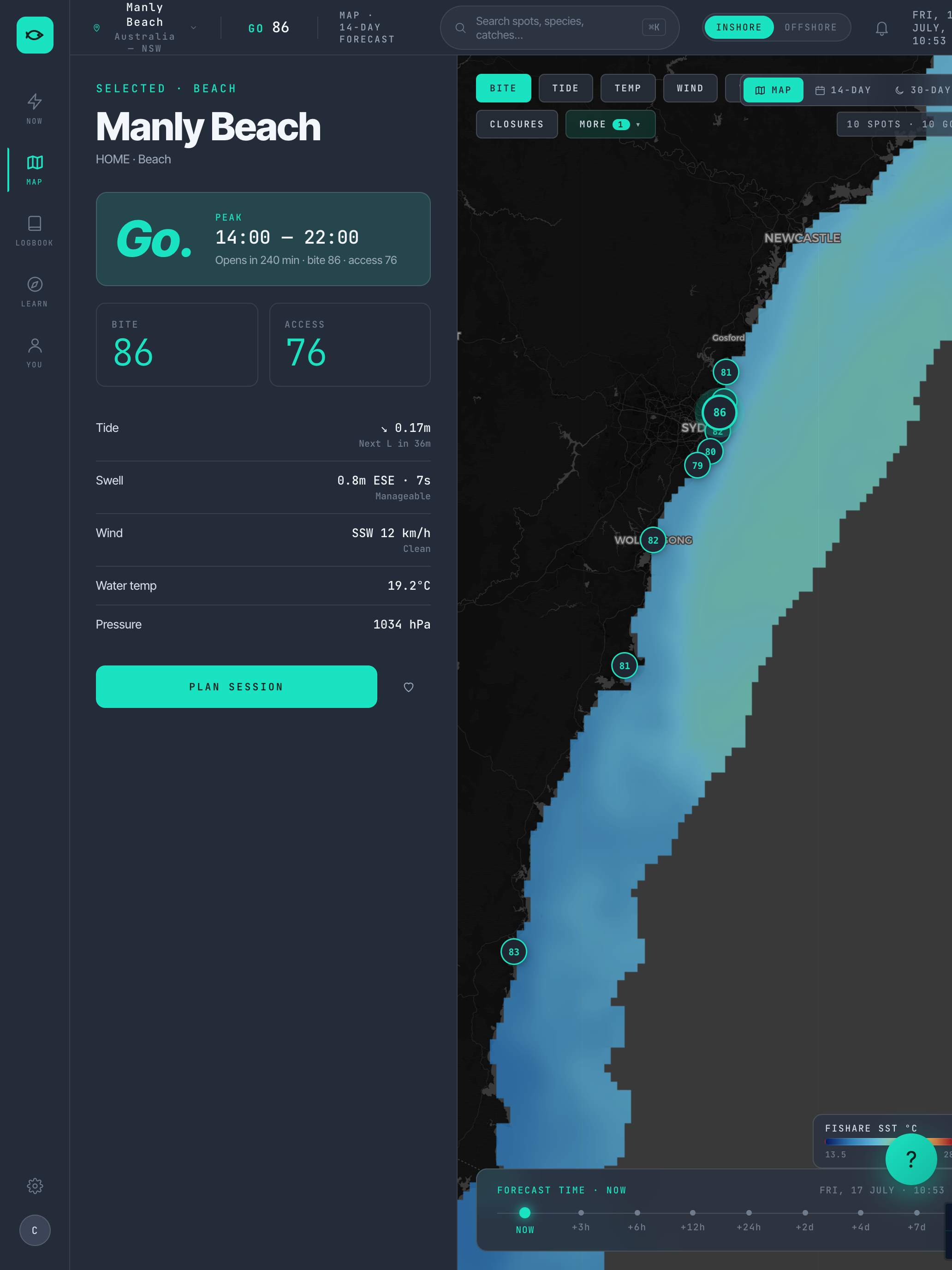Switch to the 14-Day view tab
952x1270 pixels.
[843, 90]
